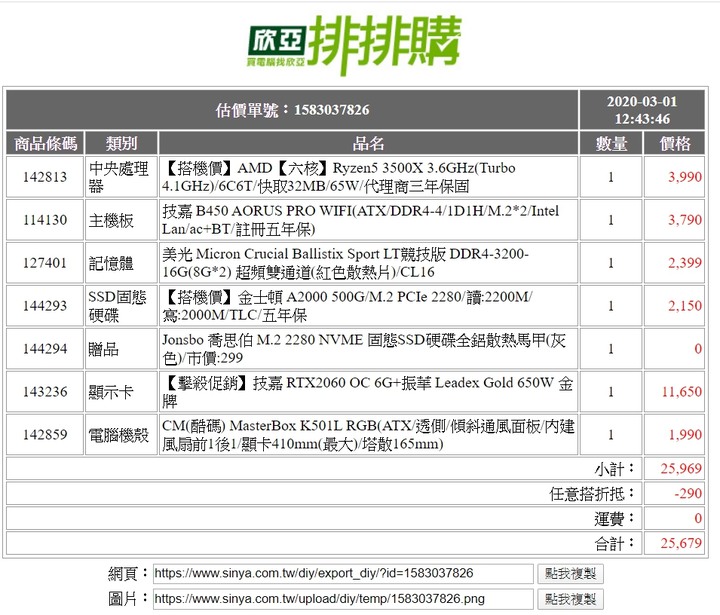Click the price 11,650

681,392
